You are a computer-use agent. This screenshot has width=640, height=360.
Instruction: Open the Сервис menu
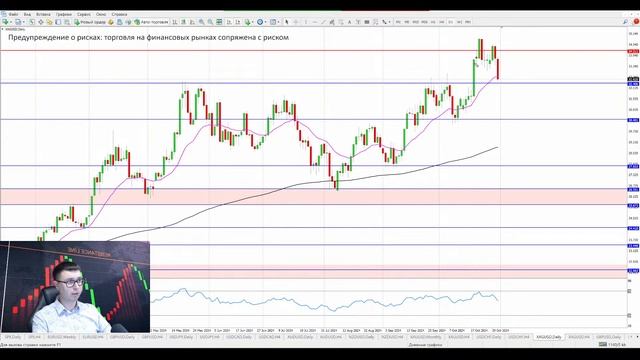click(84, 14)
